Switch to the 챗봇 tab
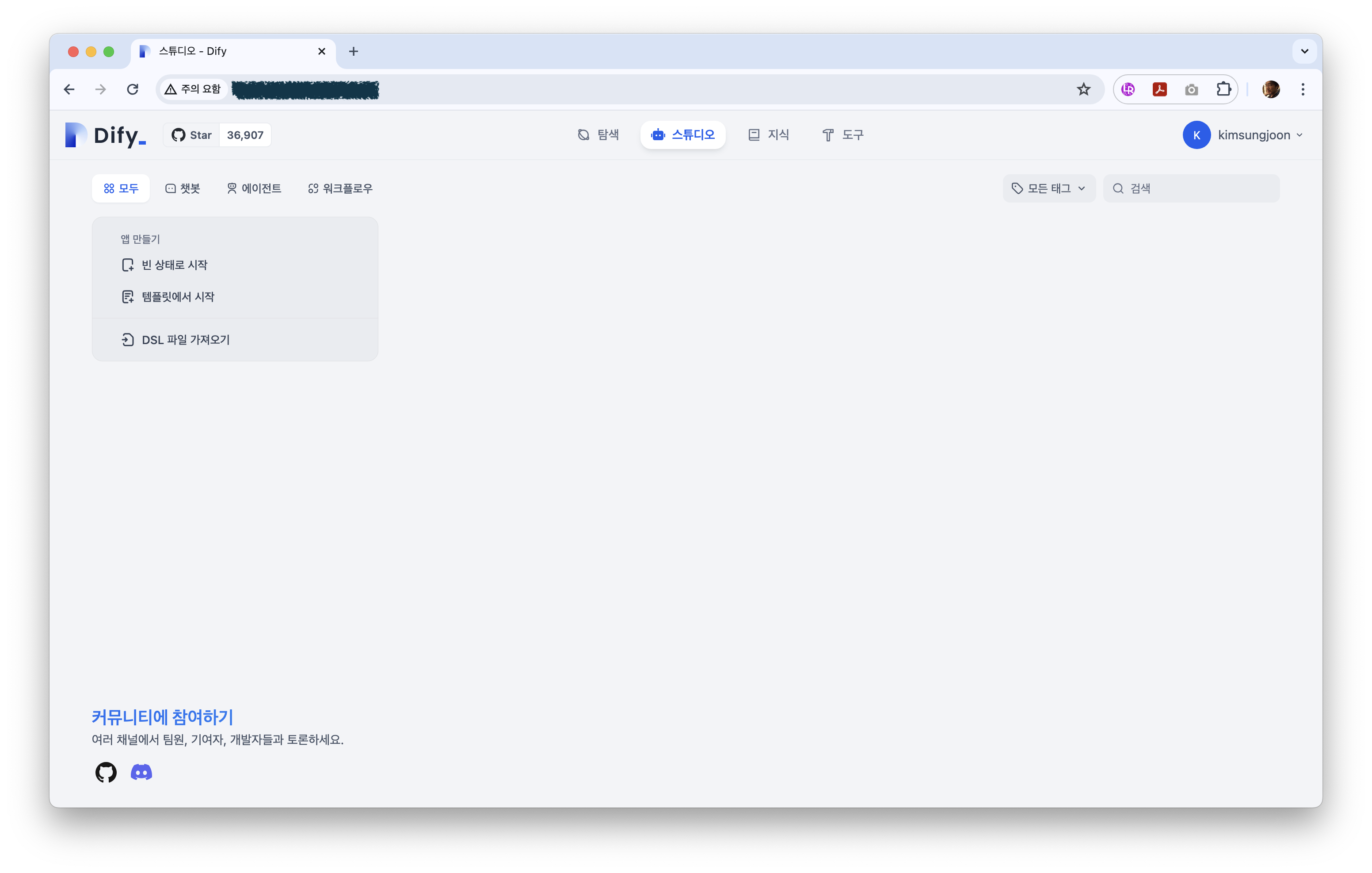Screen dimensions: 1372x873 [183, 188]
